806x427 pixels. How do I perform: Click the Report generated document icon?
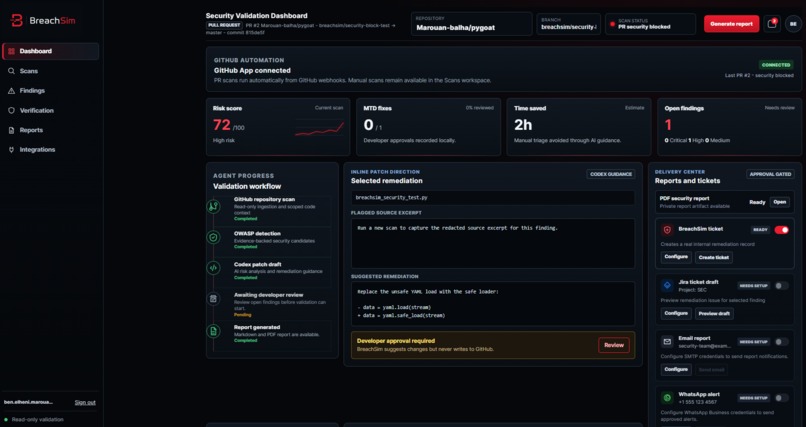(x=213, y=331)
